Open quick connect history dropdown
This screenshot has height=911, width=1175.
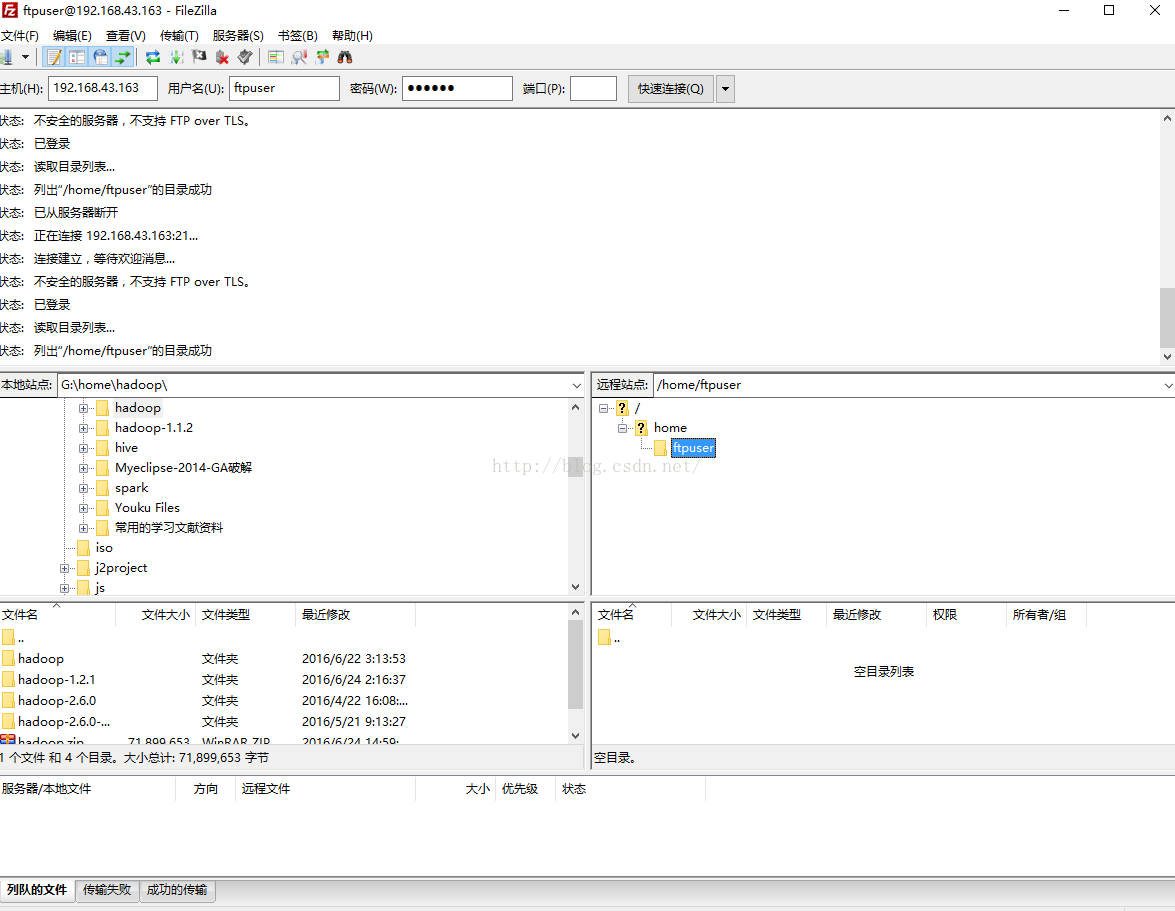pos(725,88)
